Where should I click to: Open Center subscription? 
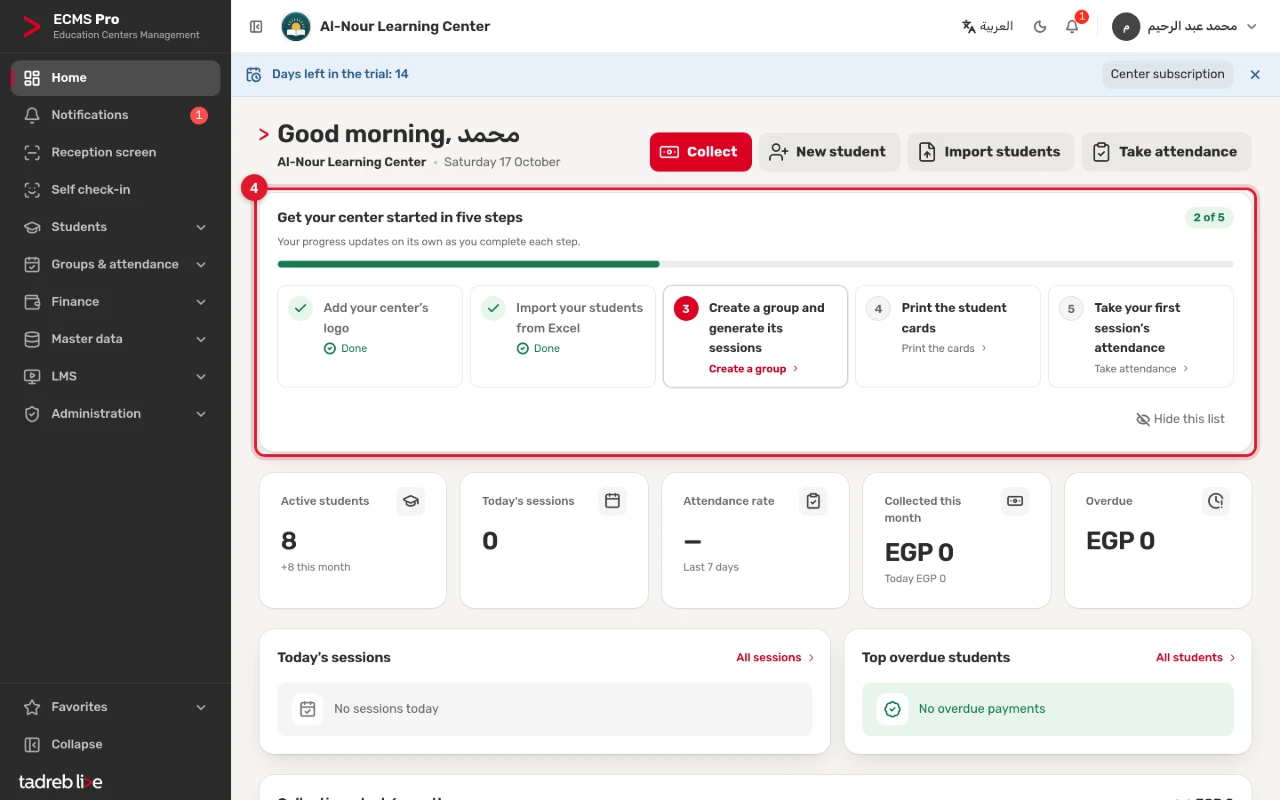[x=1167, y=74]
